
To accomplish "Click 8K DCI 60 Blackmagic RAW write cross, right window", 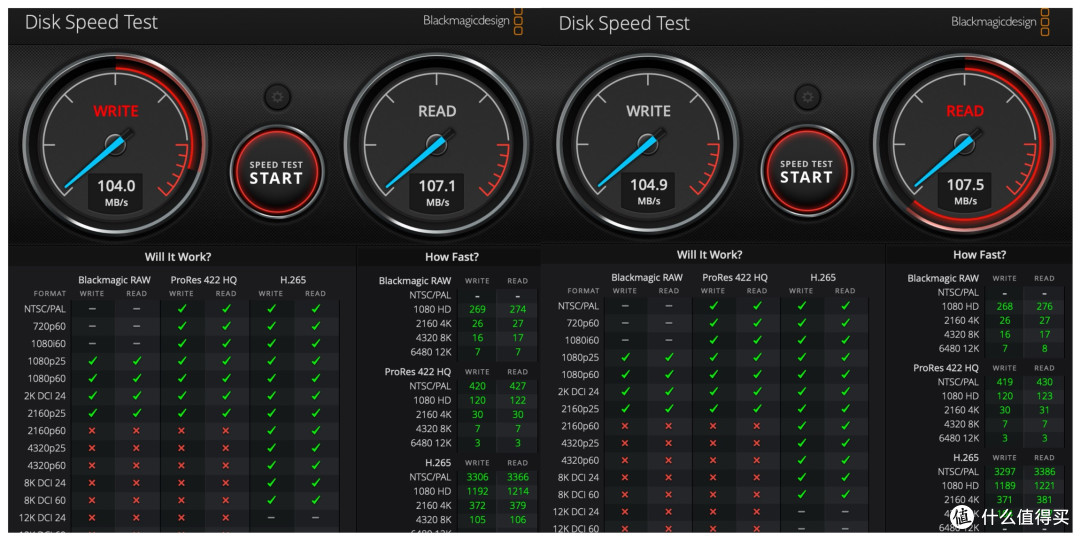I will [x=625, y=495].
